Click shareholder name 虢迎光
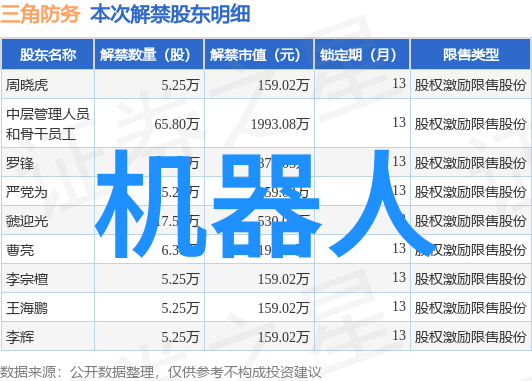532x381 pixels. 27,222
